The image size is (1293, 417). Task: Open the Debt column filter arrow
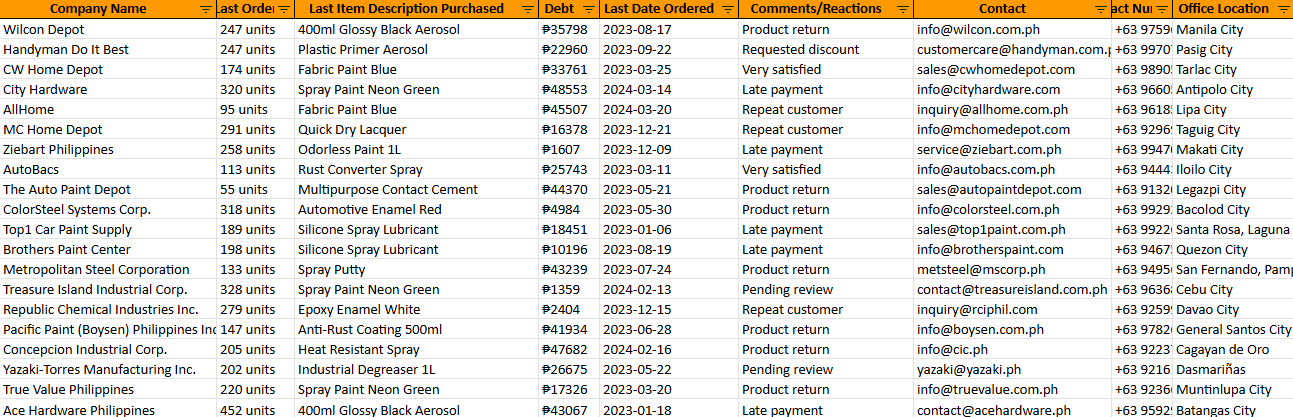pos(590,9)
